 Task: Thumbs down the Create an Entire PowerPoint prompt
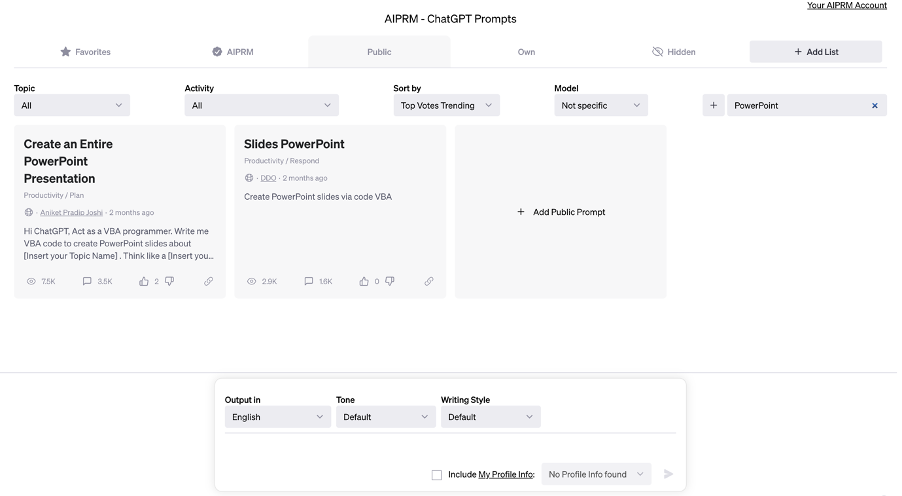pyautogui.click(x=170, y=281)
